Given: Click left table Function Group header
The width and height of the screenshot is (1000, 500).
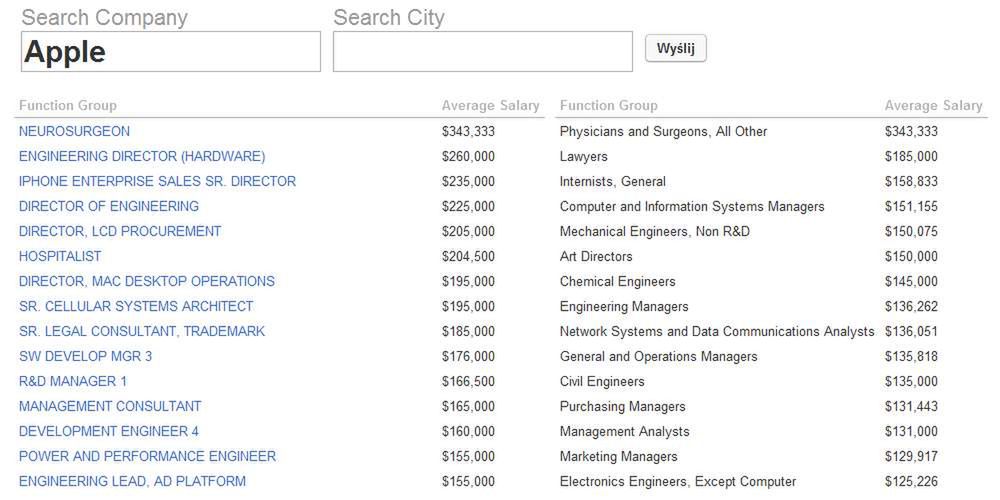Looking at the screenshot, I should (68, 106).
